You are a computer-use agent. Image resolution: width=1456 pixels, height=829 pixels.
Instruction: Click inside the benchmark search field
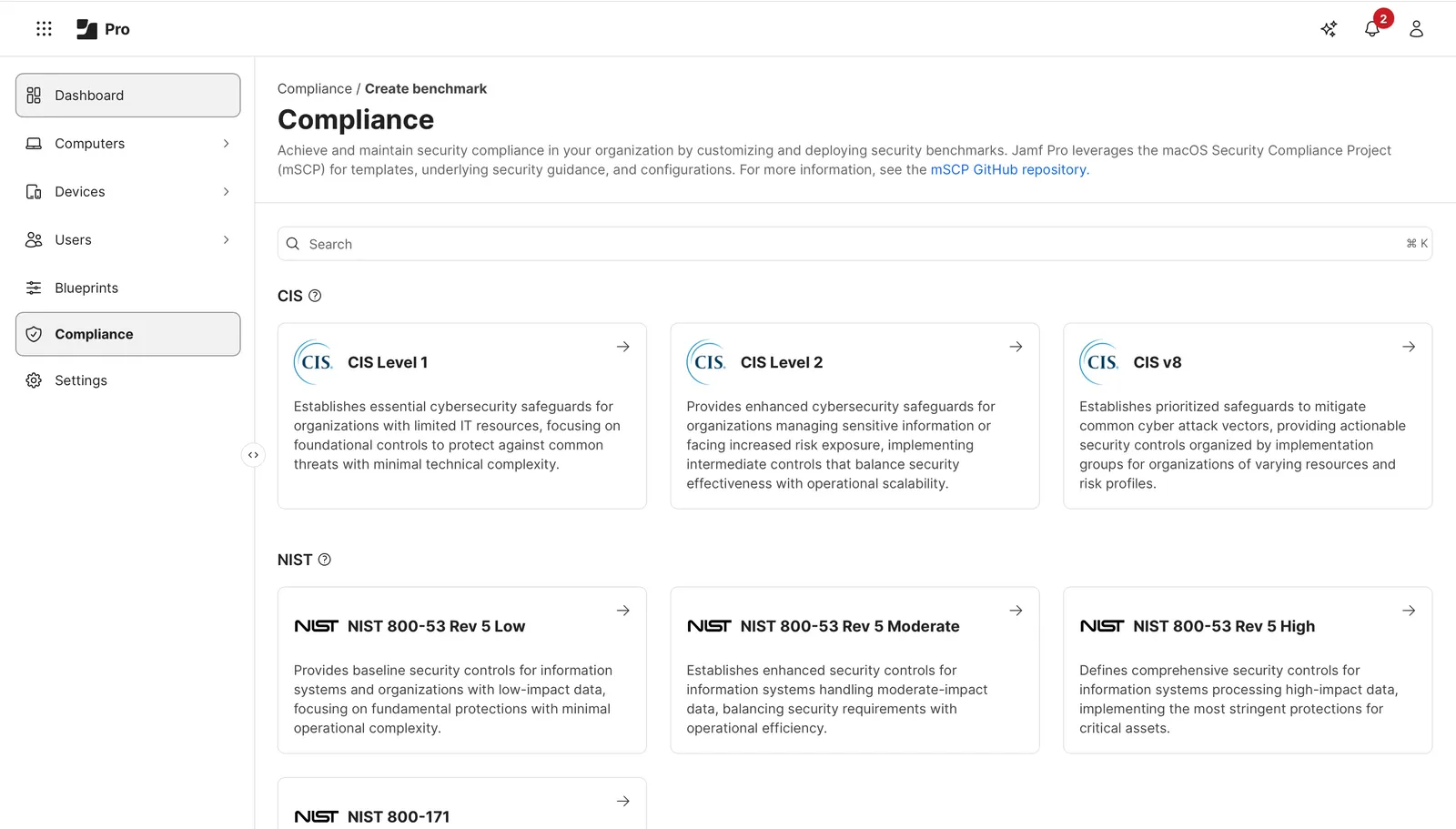click(637, 243)
